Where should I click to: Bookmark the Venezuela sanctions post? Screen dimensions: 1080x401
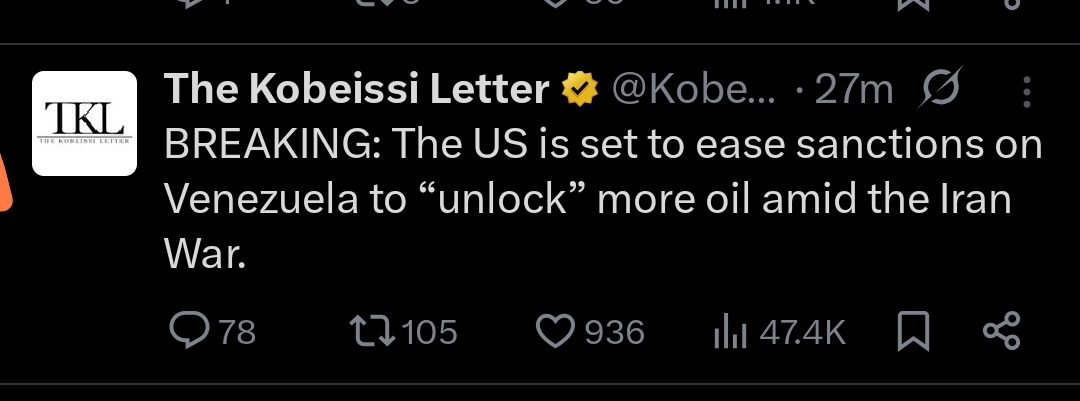tap(912, 331)
